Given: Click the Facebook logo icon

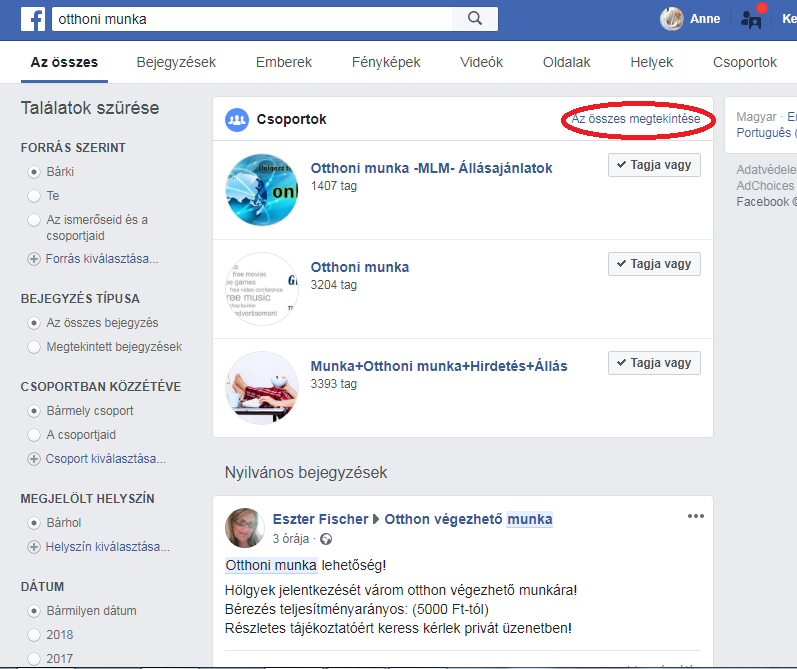Looking at the screenshot, I should coord(33,19).
